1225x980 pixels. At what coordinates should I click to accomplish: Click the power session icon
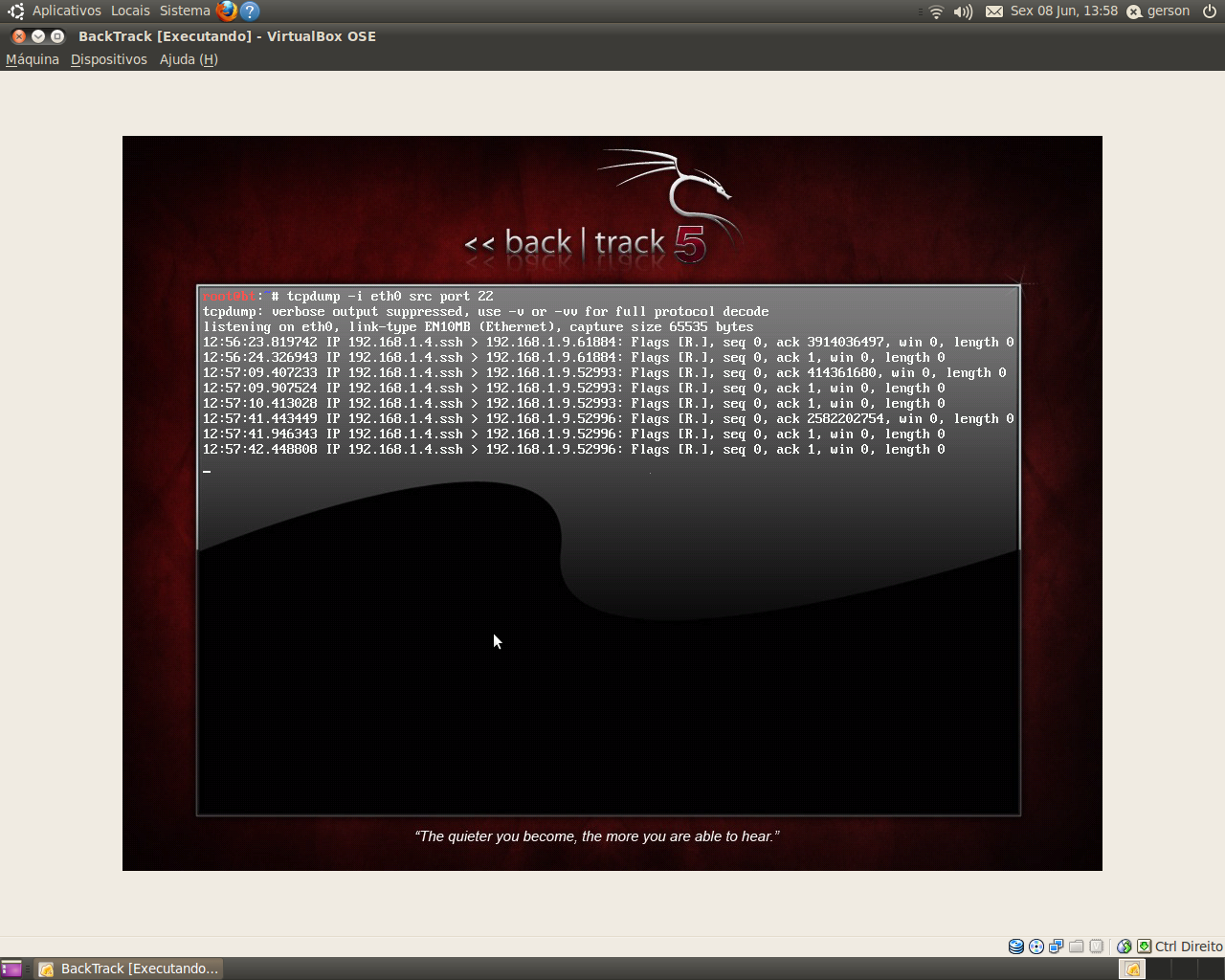coord(1210,11)
